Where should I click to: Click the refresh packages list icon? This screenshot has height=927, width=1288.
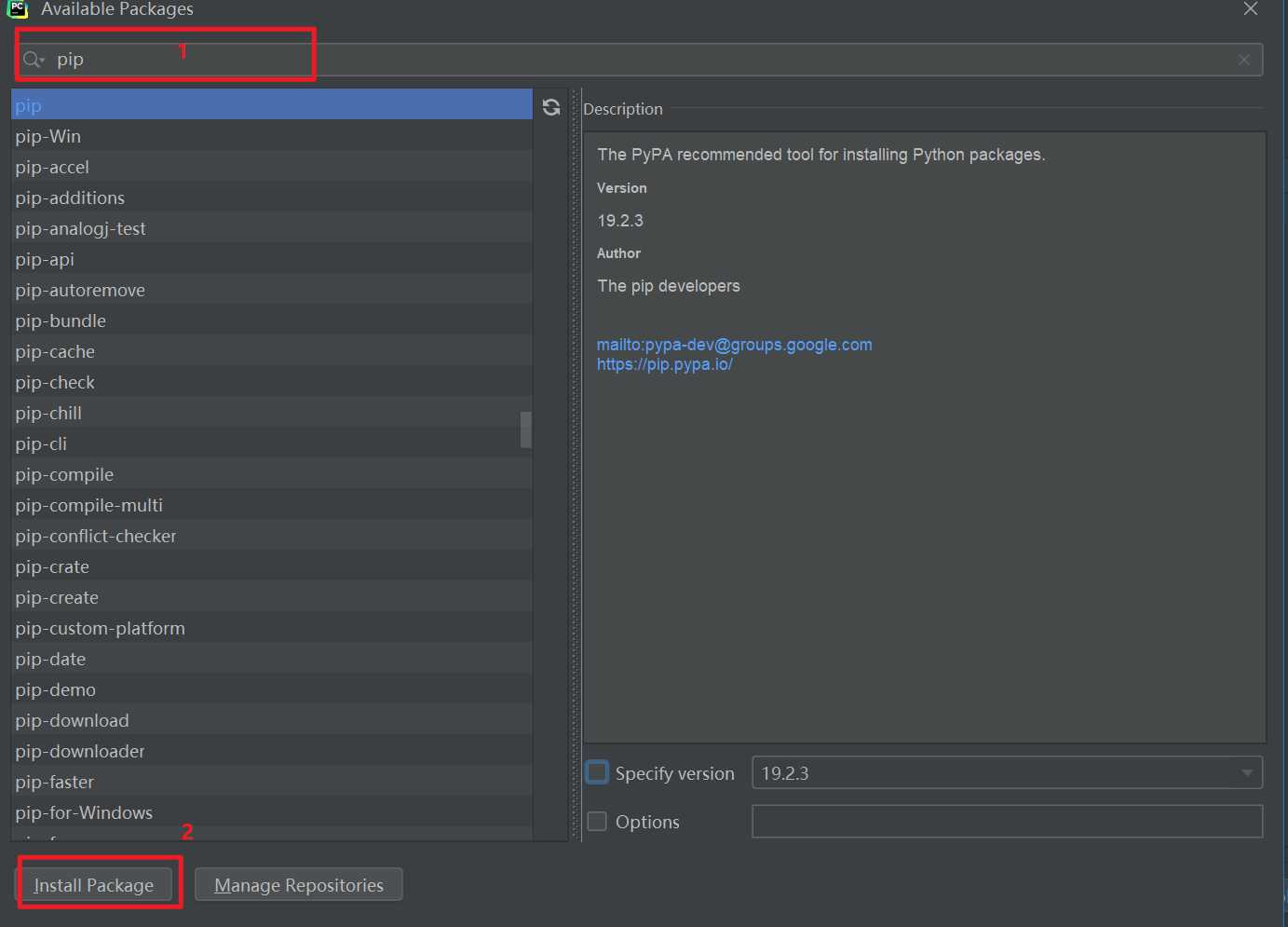coord(551,107)
